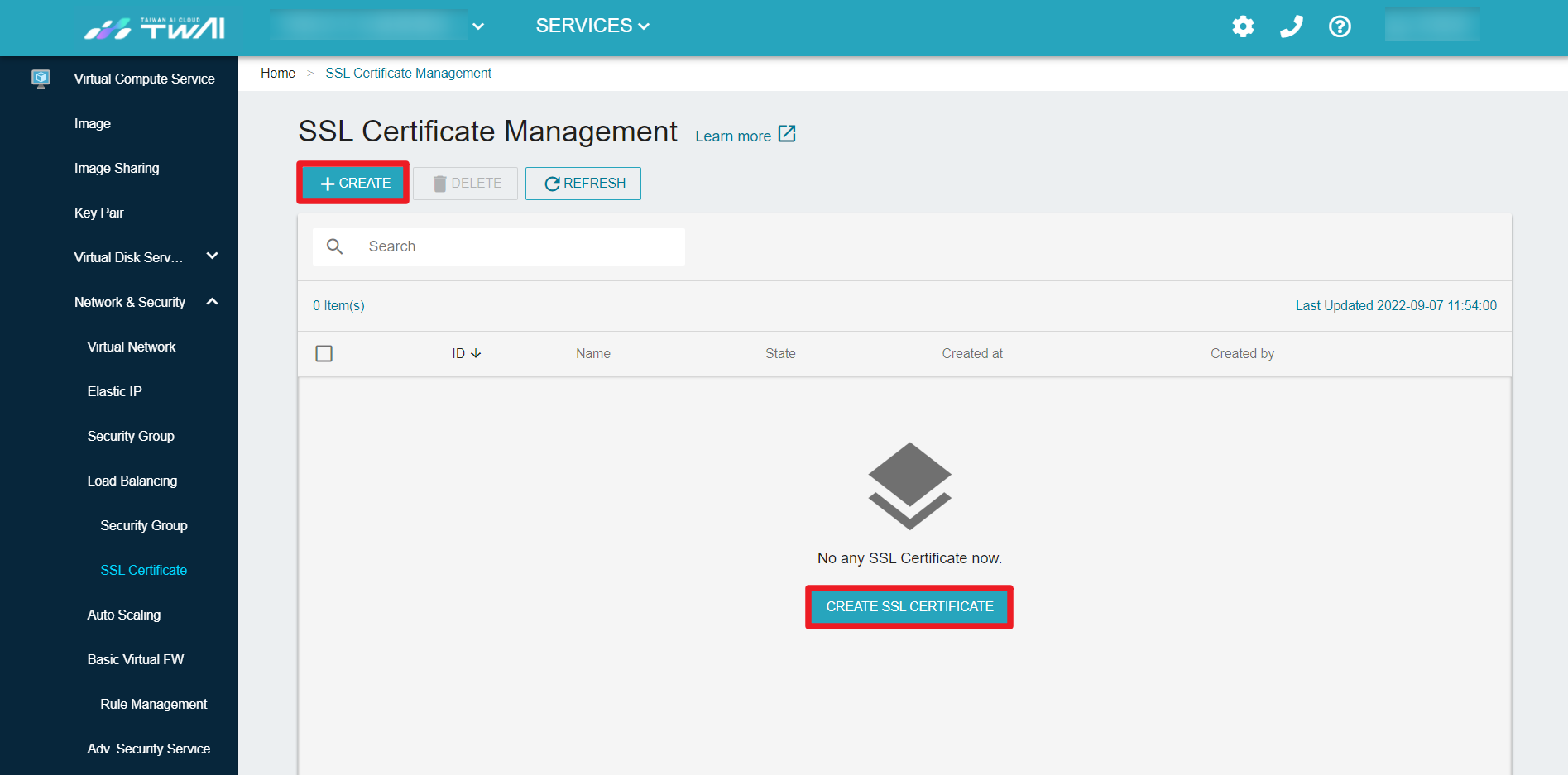Open Security Group under Network & Security

[131, 436]
